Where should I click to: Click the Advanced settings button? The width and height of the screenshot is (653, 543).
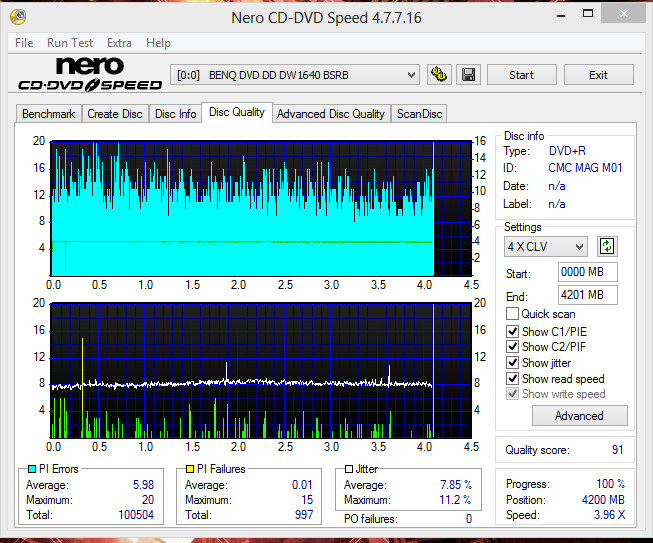579,416
